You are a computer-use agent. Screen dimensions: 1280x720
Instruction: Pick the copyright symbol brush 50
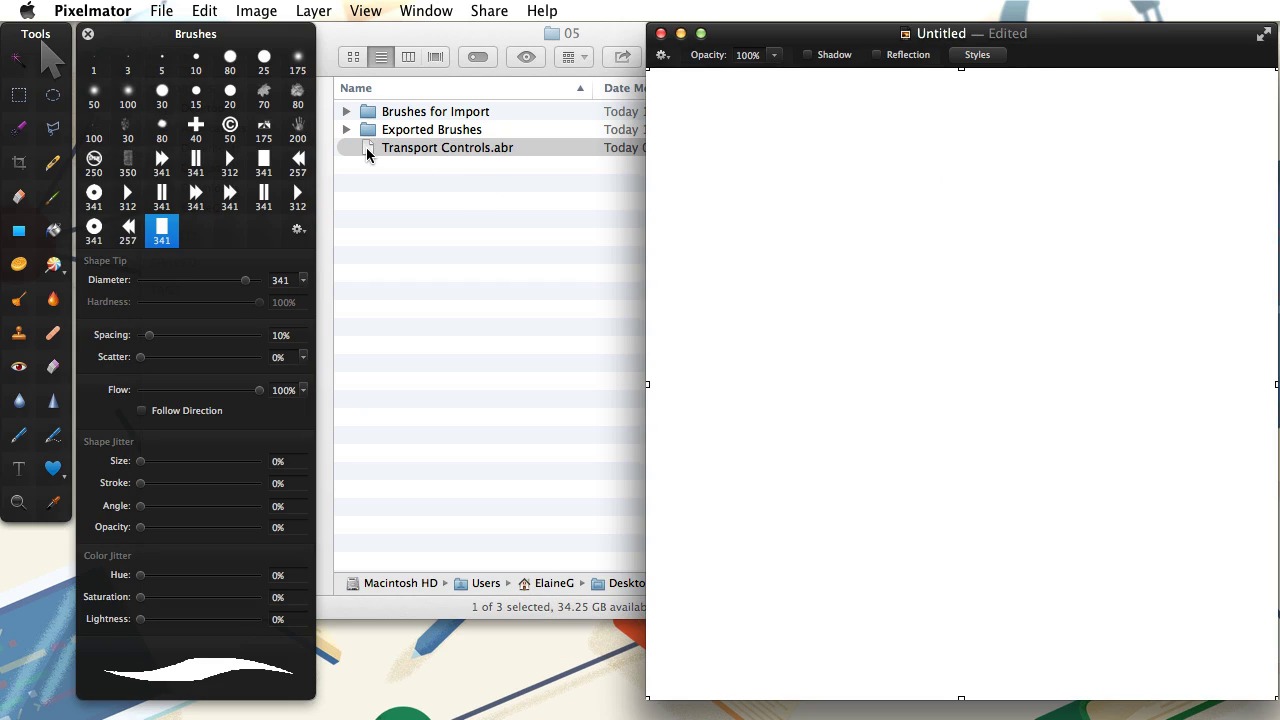[x=230, y=129]
